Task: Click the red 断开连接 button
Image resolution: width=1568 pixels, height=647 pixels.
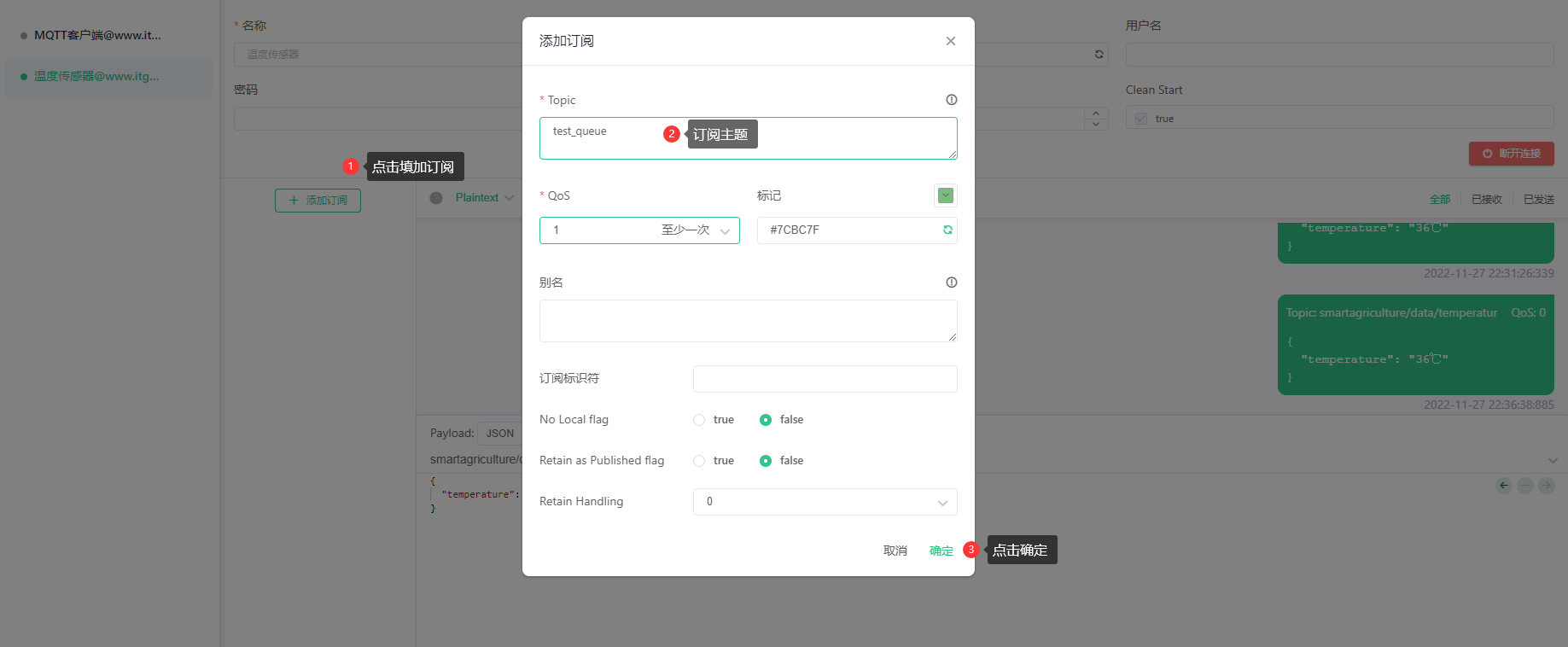Action: 1512,154
